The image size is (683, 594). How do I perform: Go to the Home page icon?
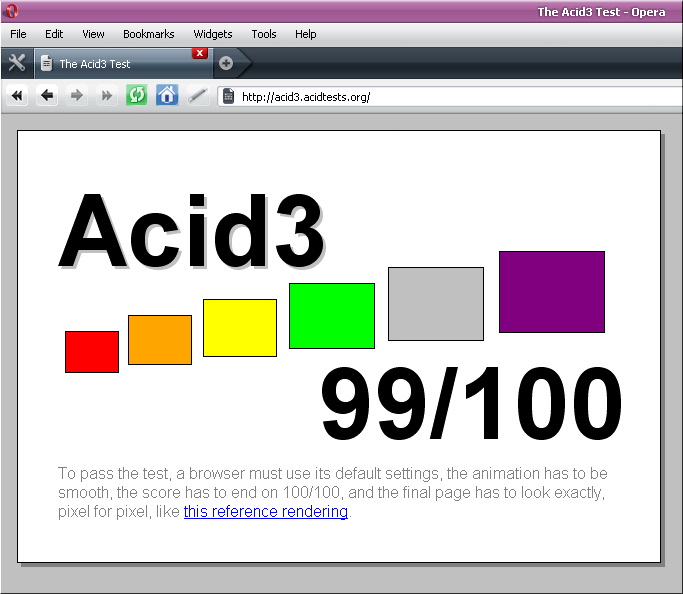pyautogui.click(x=167, y=95)
